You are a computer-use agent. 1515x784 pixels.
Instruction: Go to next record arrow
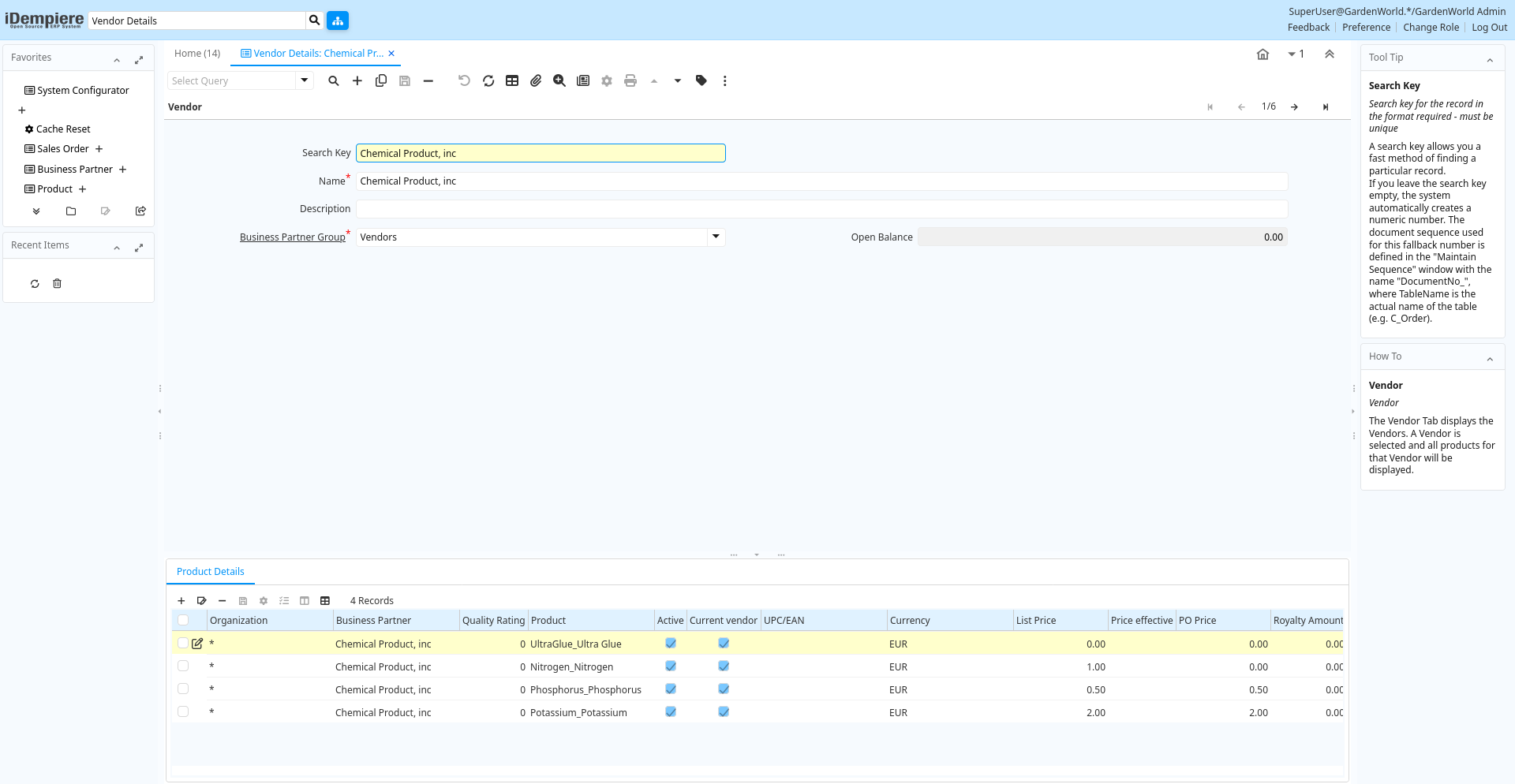click(1295, 107)
